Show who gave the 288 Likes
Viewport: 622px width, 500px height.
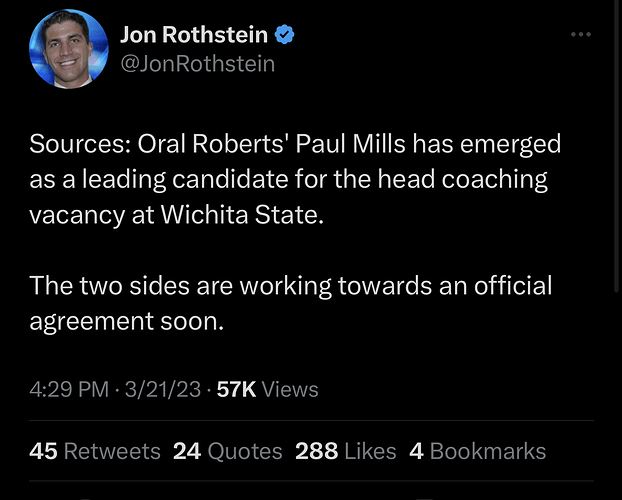pyautogui.click(x=346, y=451)
